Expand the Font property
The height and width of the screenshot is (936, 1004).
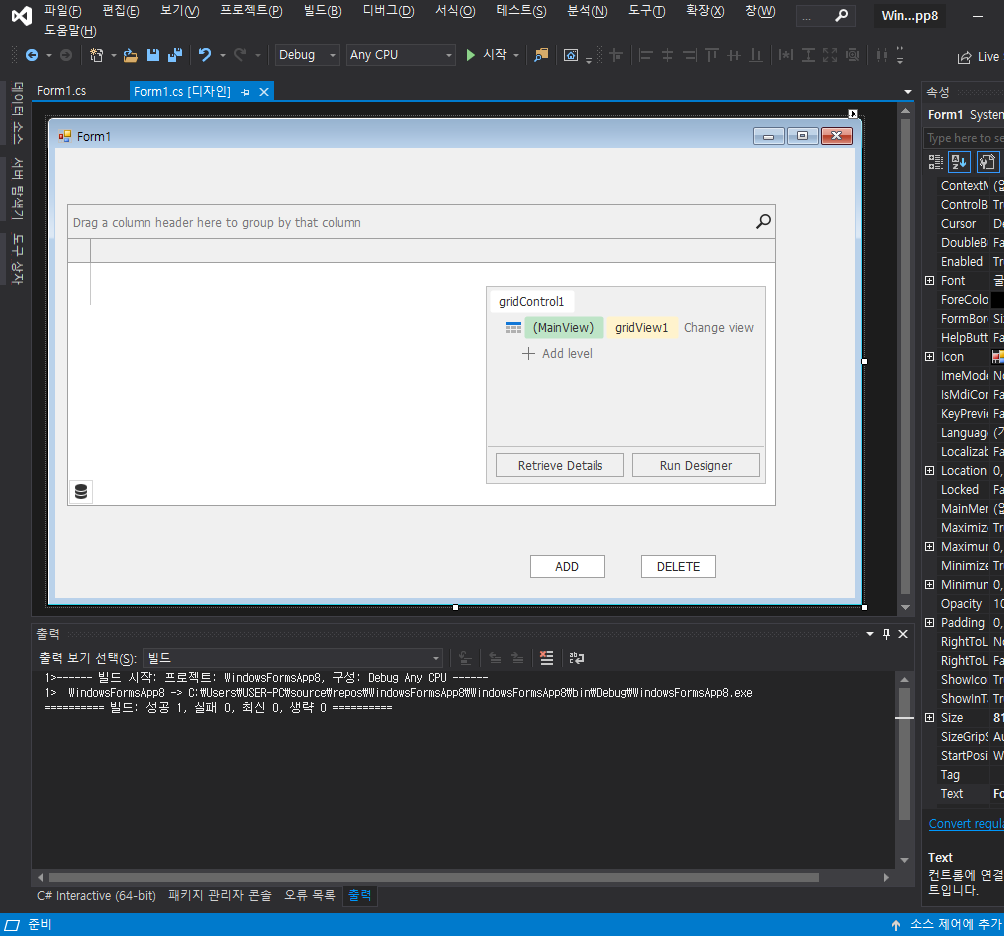[930, 280]
